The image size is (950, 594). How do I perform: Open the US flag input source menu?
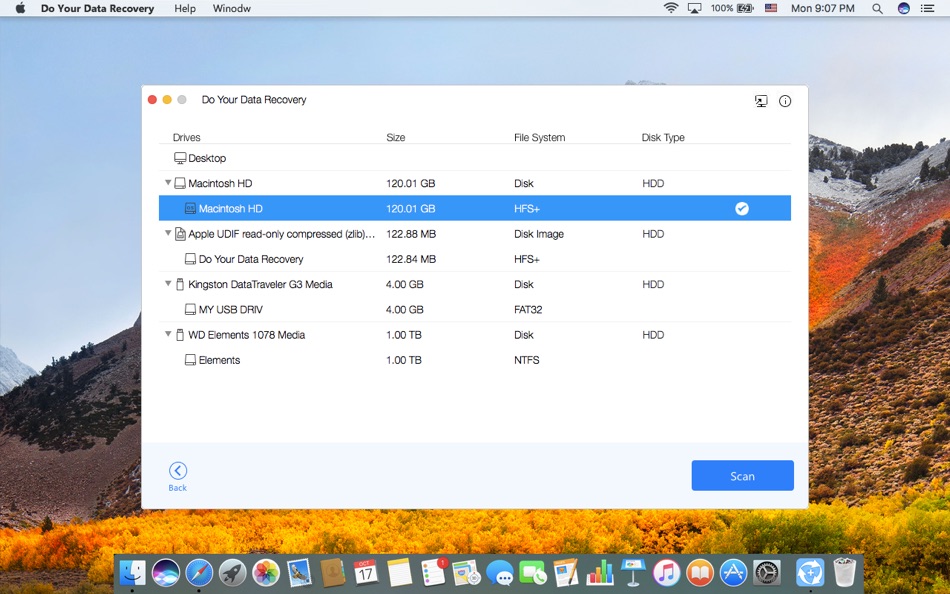click(771, 8)
